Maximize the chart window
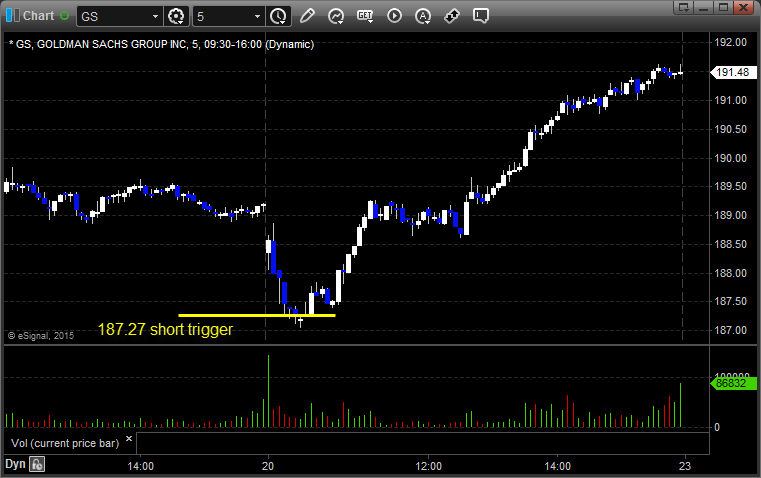Screen dimensions: 761x478 [723, 7]
